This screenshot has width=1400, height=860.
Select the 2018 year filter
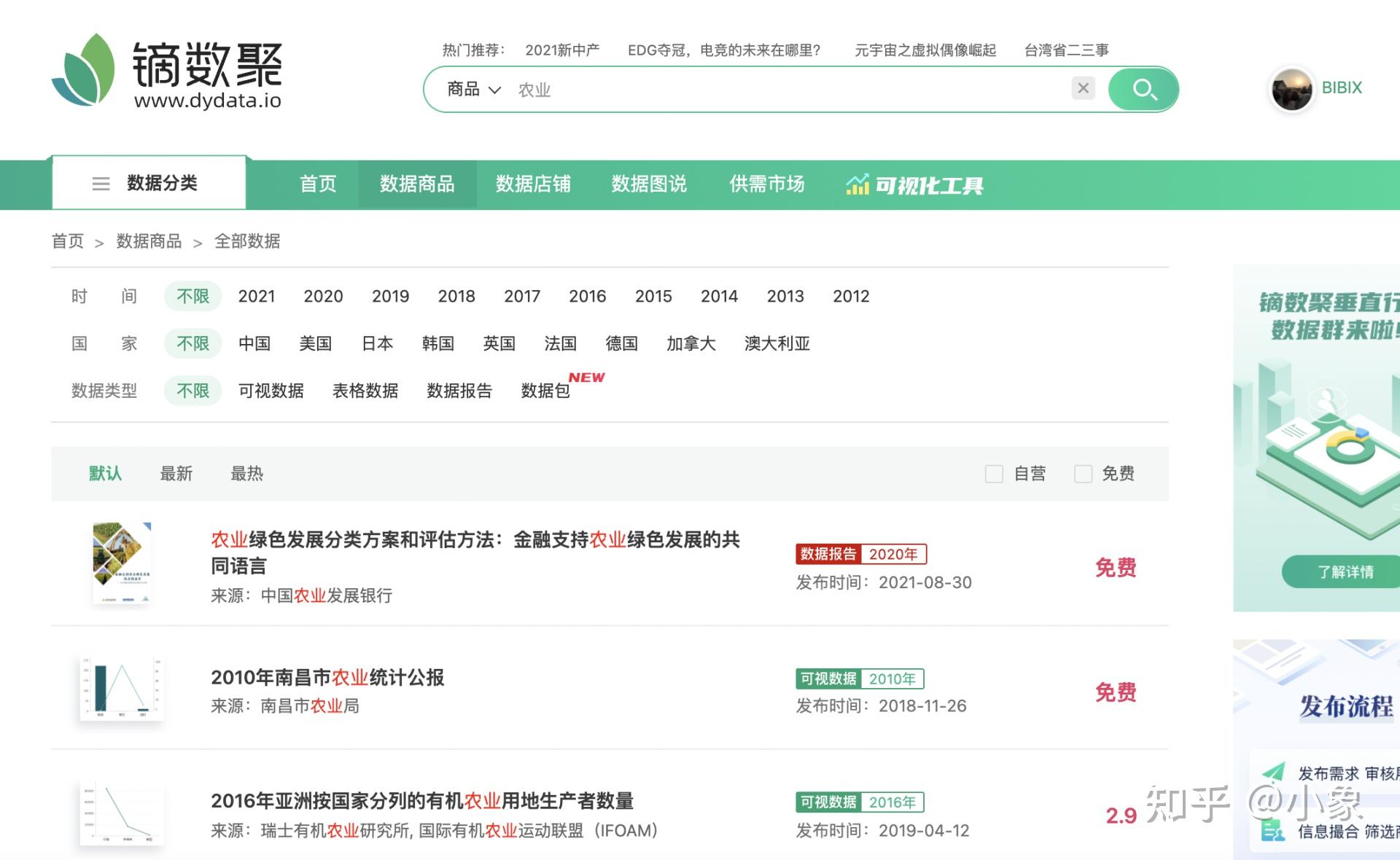[456, 296]
